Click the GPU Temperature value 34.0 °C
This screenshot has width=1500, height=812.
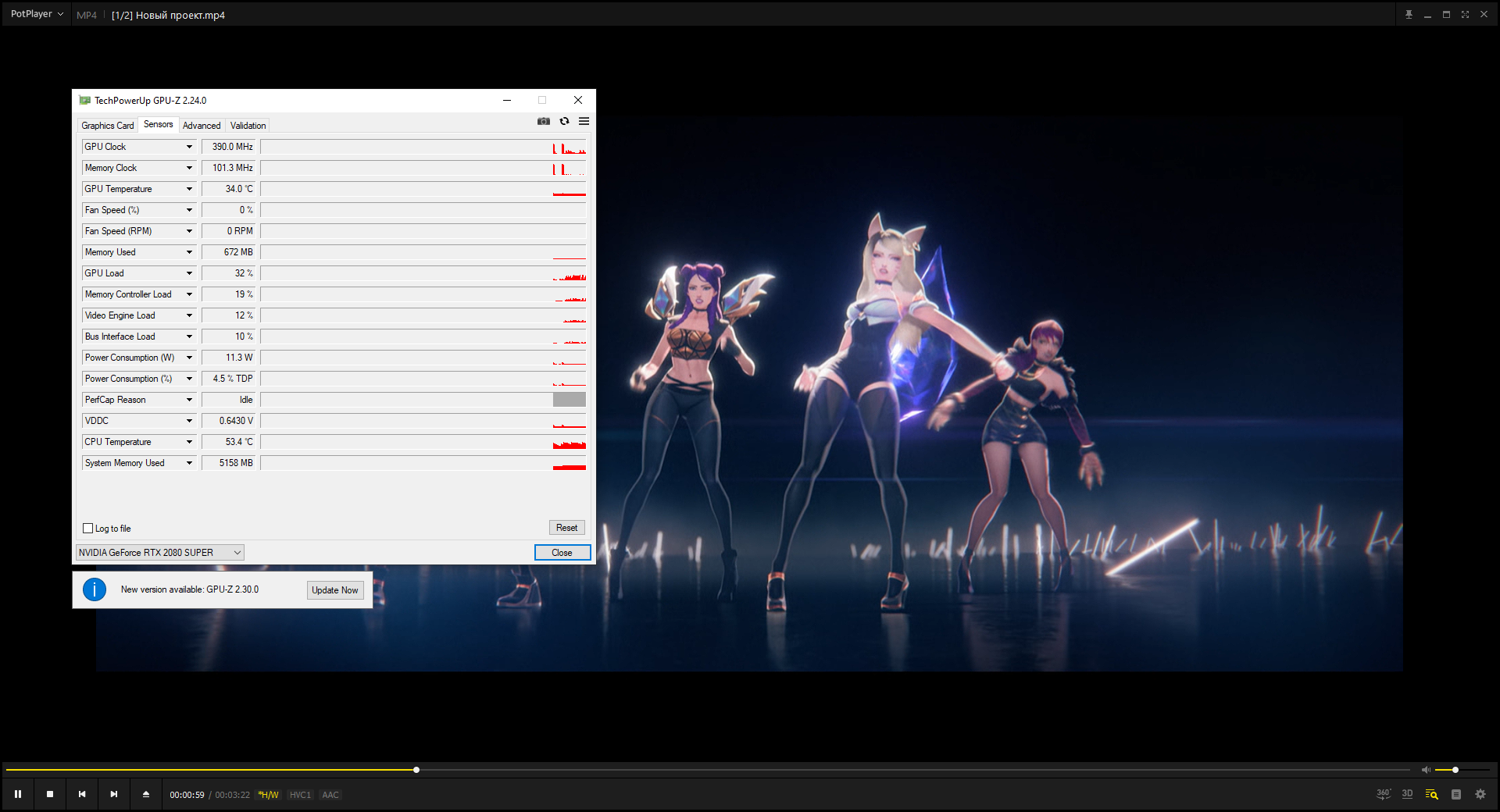228,189
